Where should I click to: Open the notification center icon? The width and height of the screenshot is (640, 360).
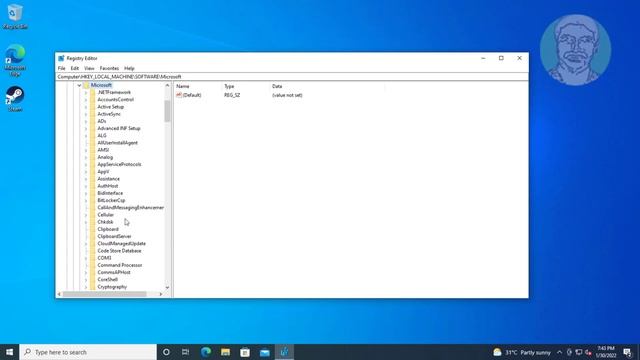[x=627, y=352]
